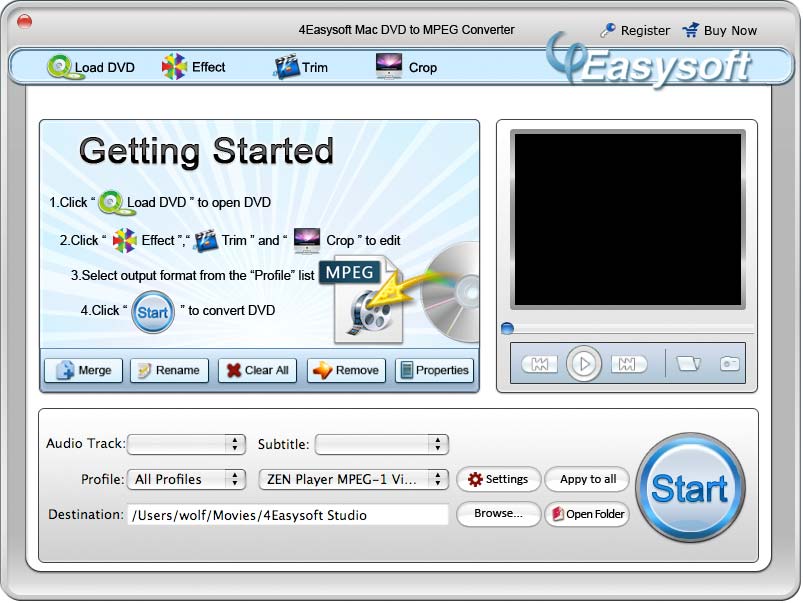Open the profile Settings button
Image resolution: width=803 pixels, height=603 pixels.
pyautogui.click(x=498, y=479)
